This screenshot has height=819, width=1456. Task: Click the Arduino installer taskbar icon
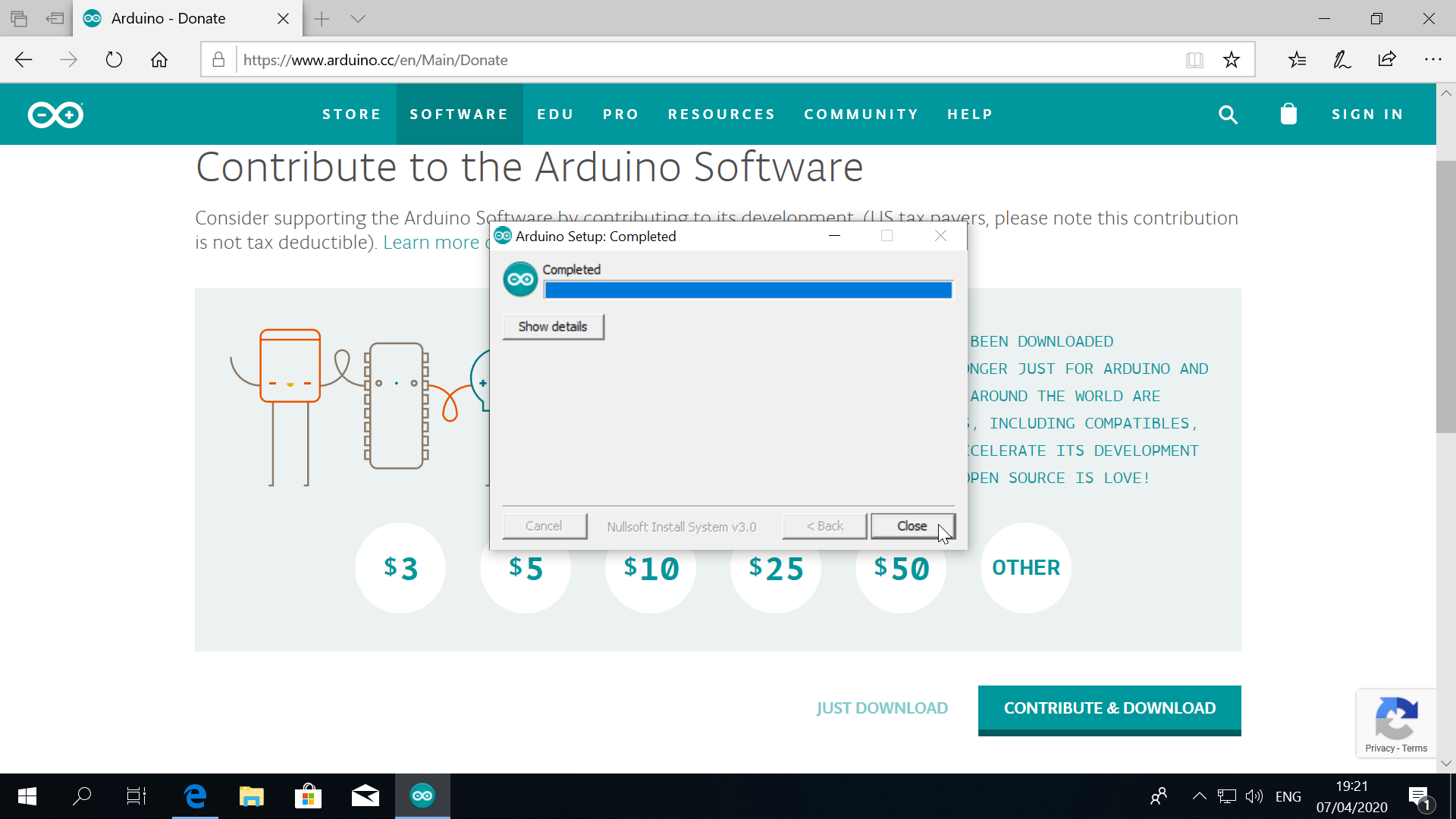(x=422, y=796)
